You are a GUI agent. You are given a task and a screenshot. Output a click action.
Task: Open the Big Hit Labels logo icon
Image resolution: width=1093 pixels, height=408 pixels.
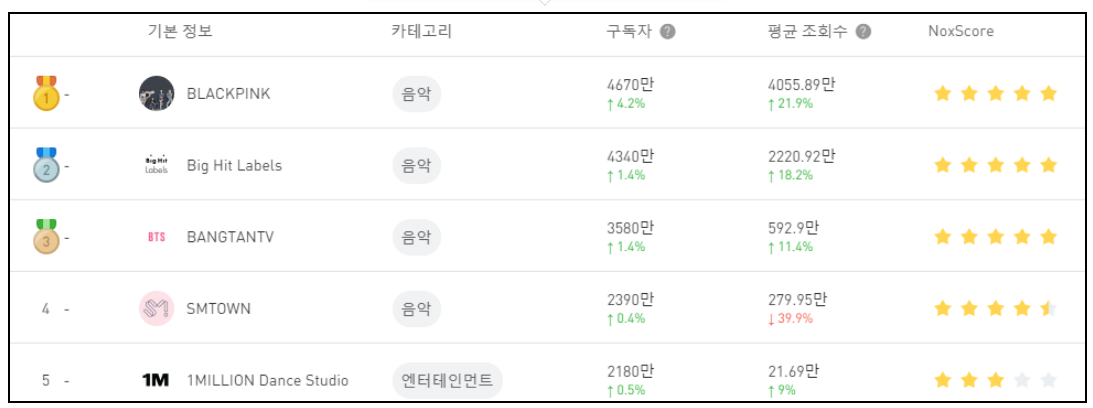click(156, 165)
